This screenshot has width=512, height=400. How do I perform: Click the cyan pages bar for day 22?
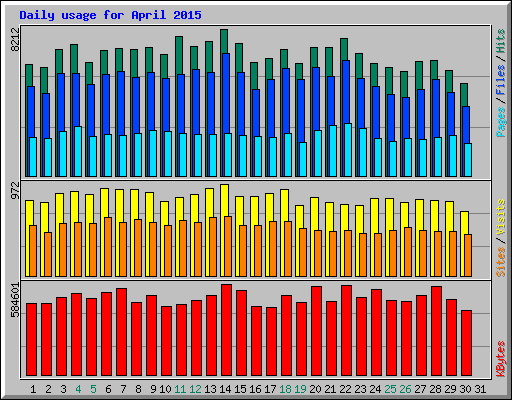(x=348, y=150)
